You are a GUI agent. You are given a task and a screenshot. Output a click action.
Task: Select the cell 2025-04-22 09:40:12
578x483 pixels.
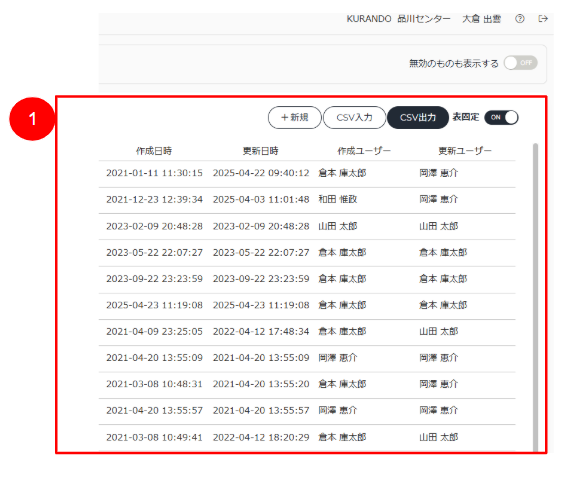click(261, 173)
